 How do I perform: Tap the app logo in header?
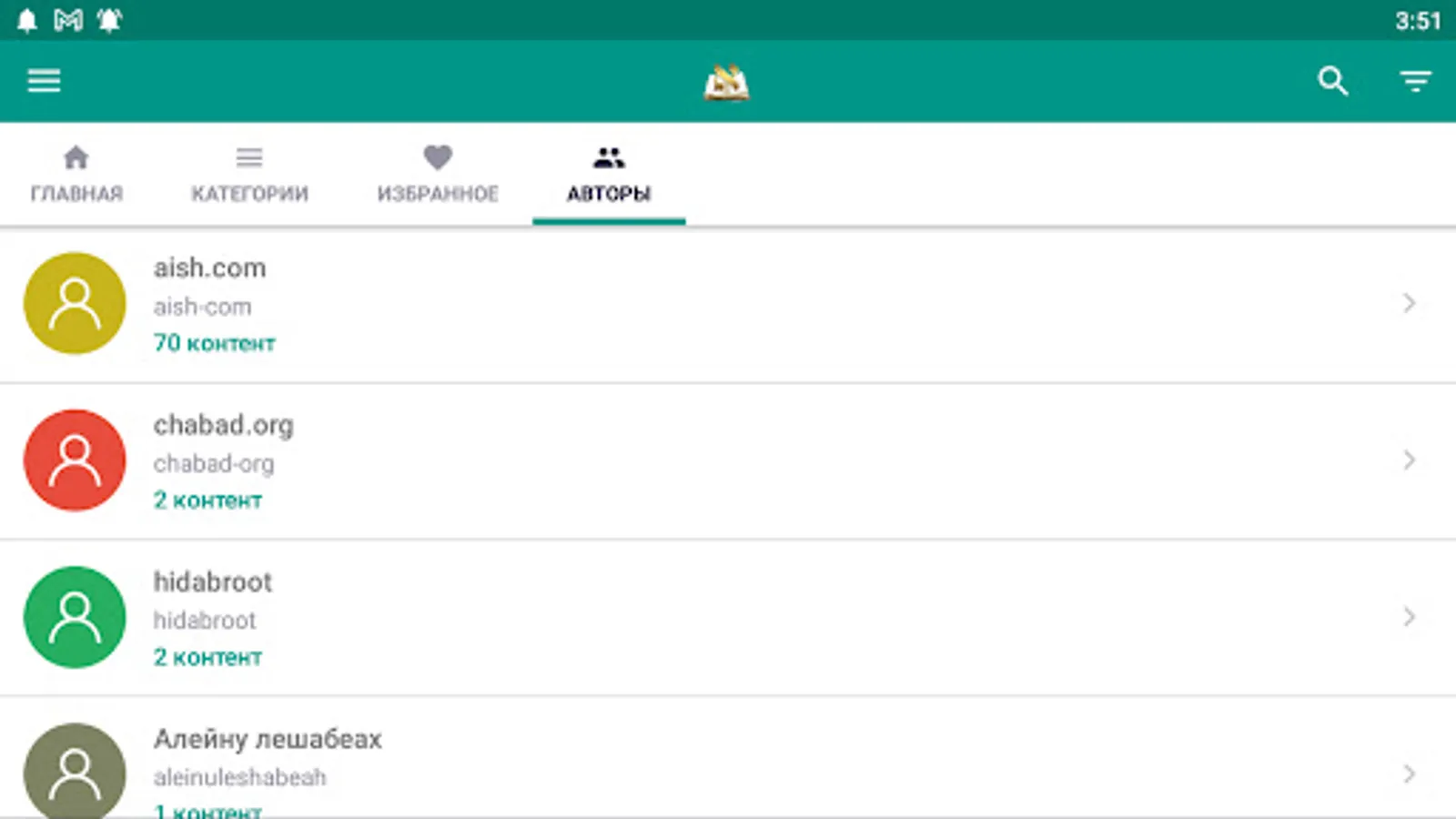coord(726,83)
